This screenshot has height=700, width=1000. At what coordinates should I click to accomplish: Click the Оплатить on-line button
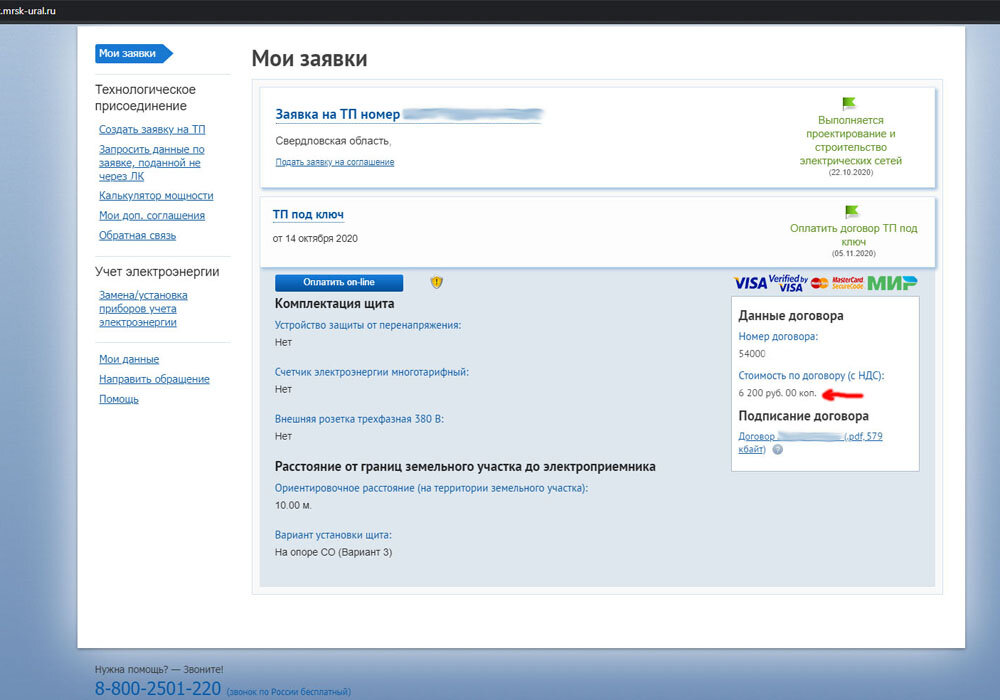(x=339, y=282)
